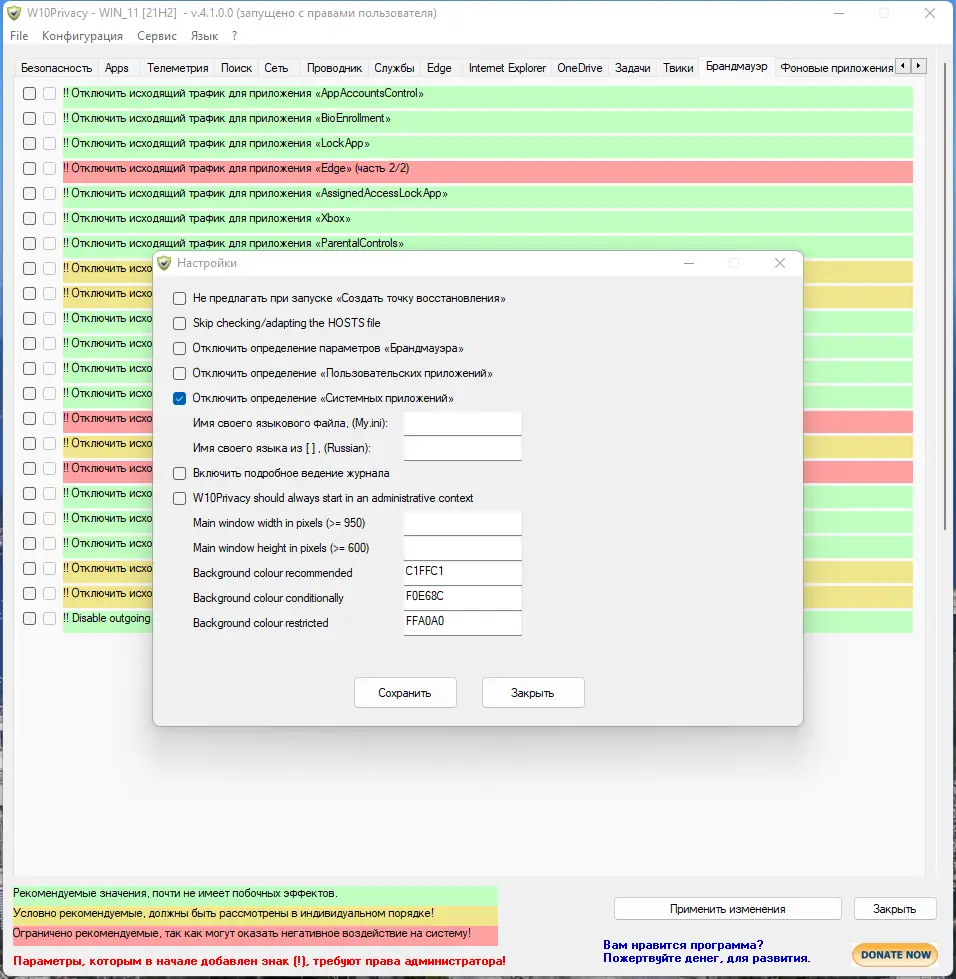This screenshot has height=979, width=956.
Task: Click the W10Privacy shield icon in main title bar
Action: point(14,13)
